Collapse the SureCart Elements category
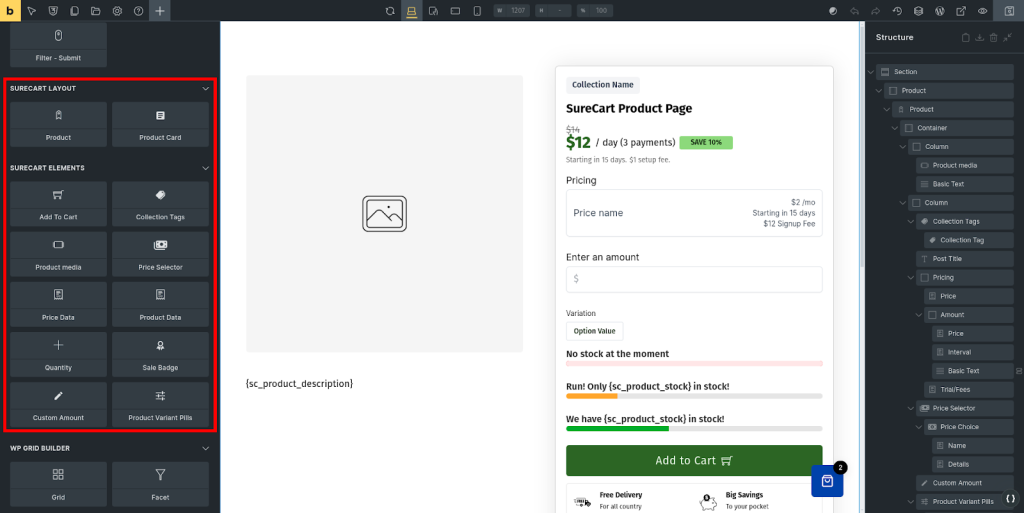The height and width of the screenshot is (513, 1024). coord(205,168)
